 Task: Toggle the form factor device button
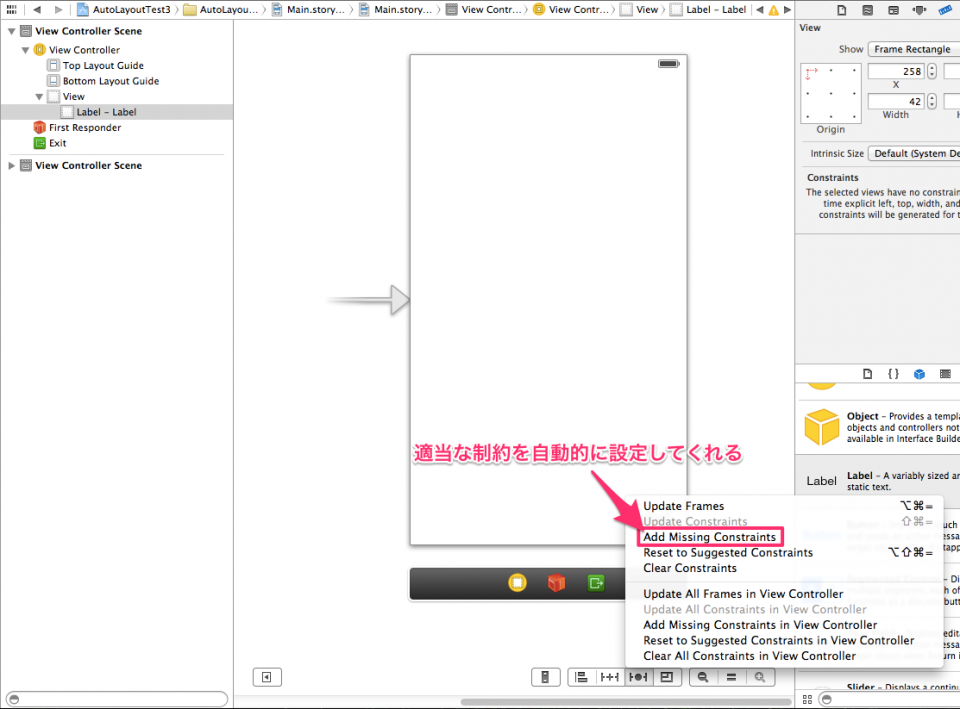tap(545, 677)
